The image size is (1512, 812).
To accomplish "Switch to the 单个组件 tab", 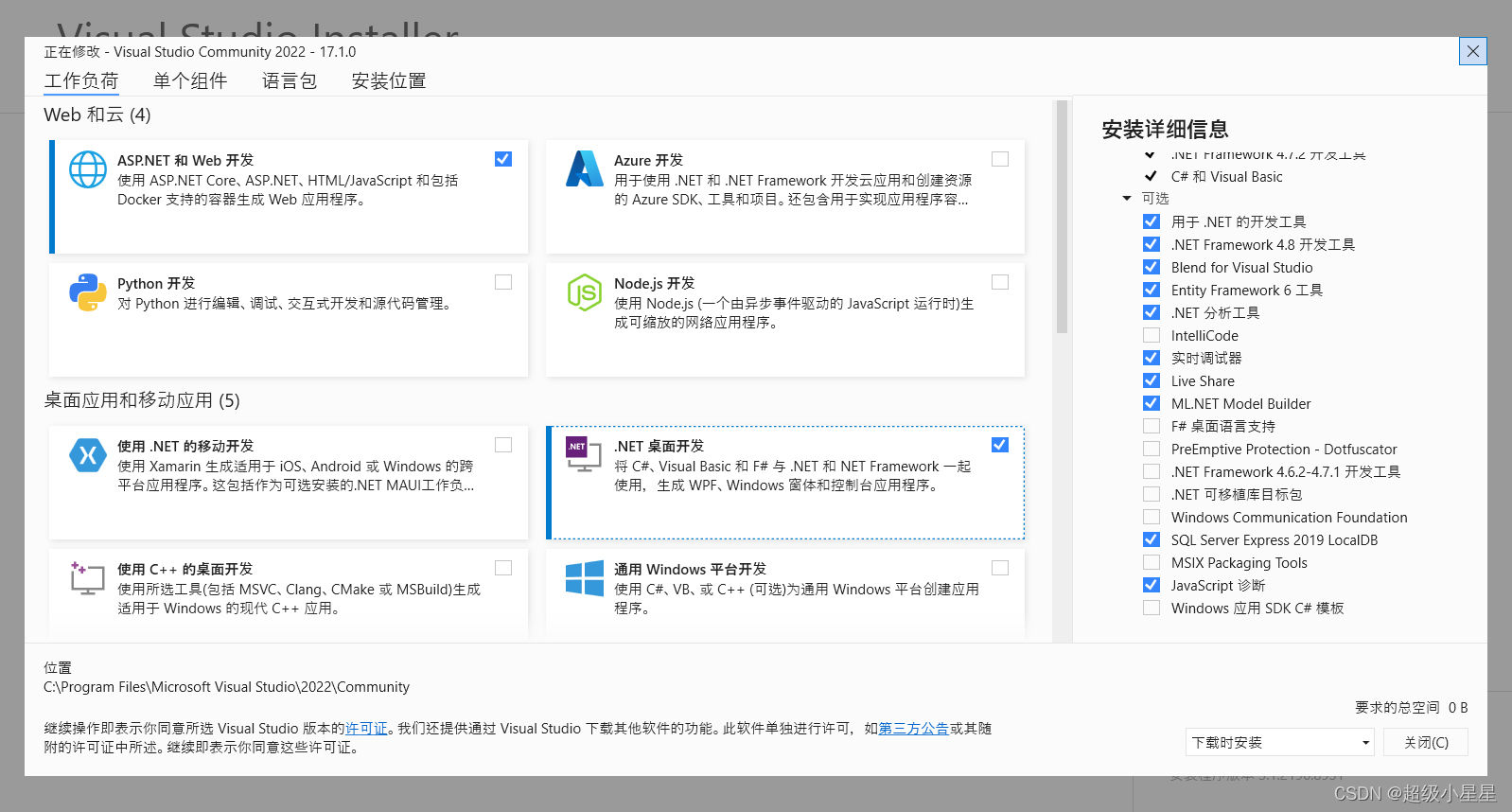I will [x=190, y=81].
